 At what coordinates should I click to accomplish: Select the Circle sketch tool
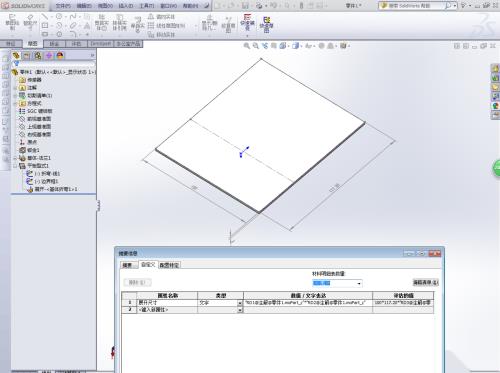click(59, 16)
